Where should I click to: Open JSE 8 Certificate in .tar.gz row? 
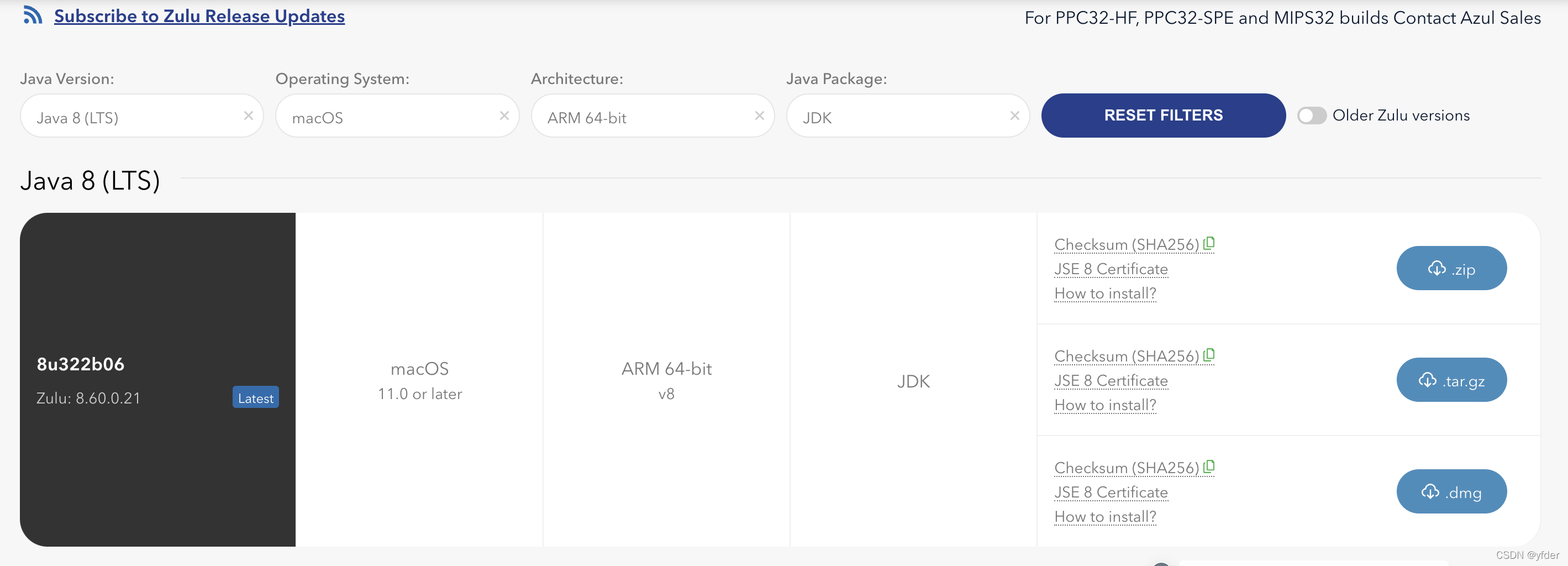pyautogui.click(x=1111, y=380)
